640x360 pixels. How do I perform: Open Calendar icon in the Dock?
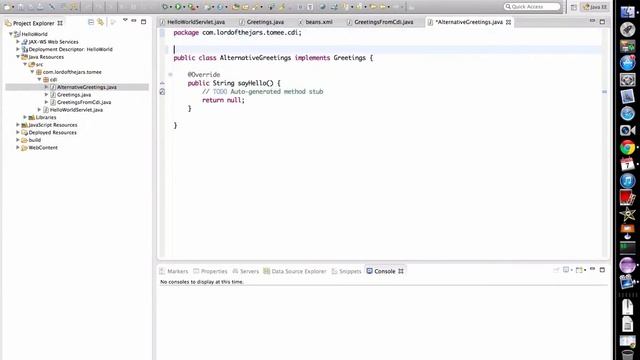[627, 164]
